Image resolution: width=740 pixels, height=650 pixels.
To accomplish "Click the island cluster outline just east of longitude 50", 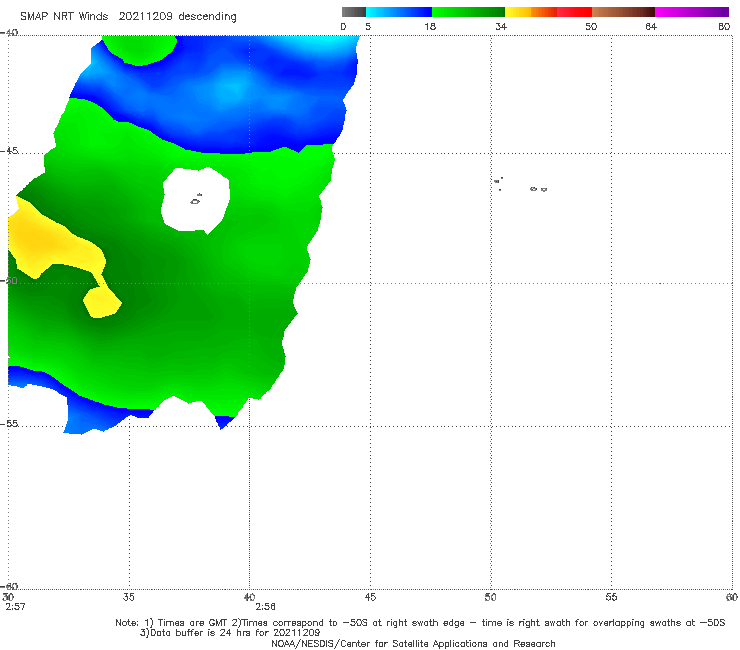I will pyautogui.click(x=498, y=183).
